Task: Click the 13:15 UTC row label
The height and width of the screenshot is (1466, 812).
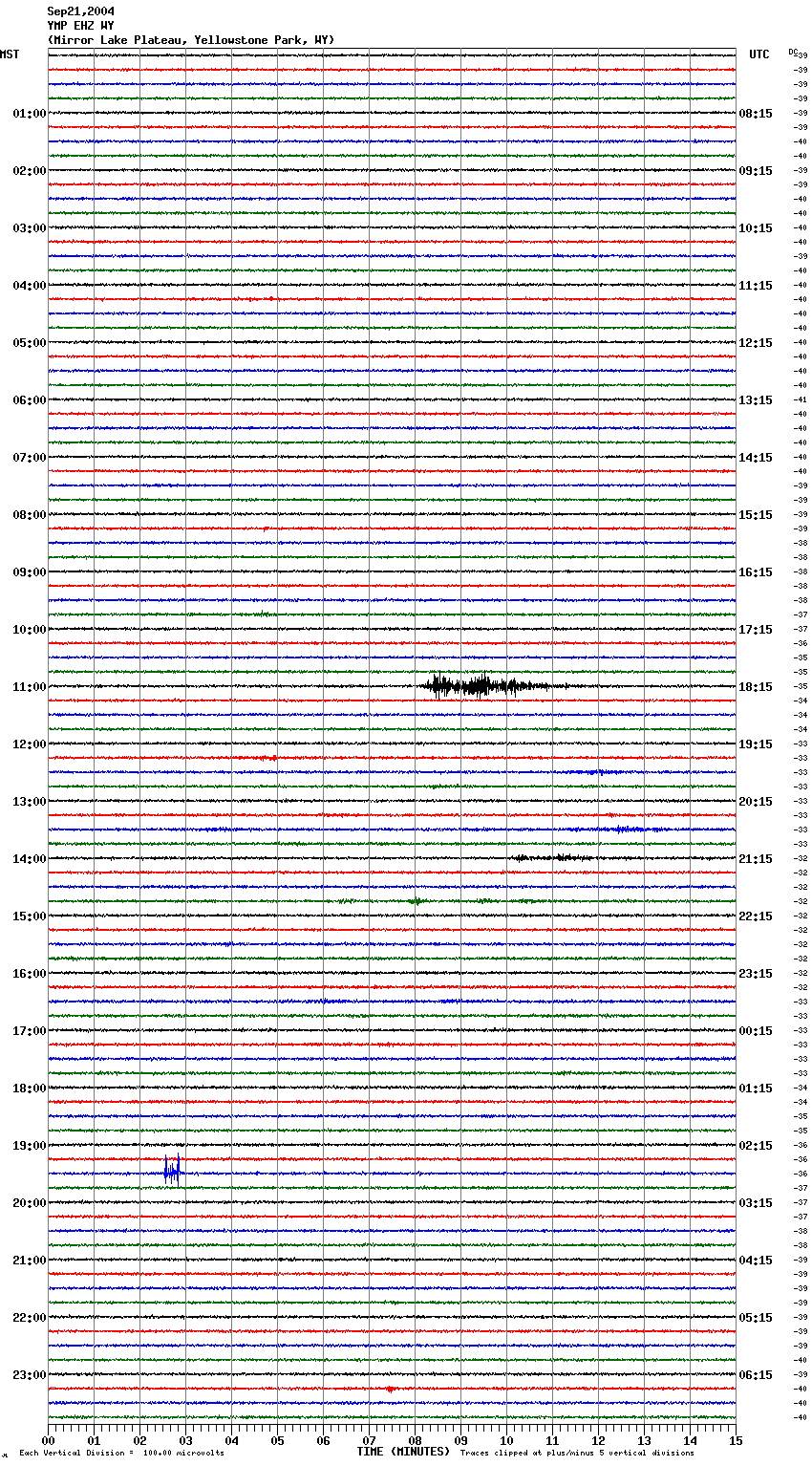Action: pos(756,400)
